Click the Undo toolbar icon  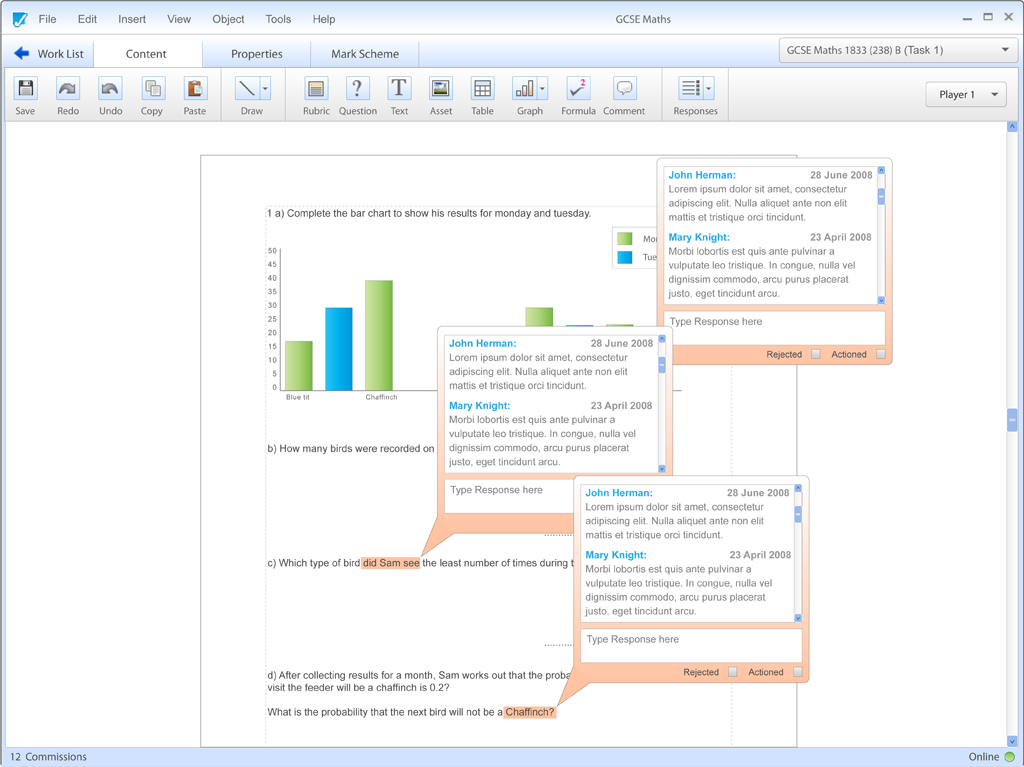tap(110, 90)
